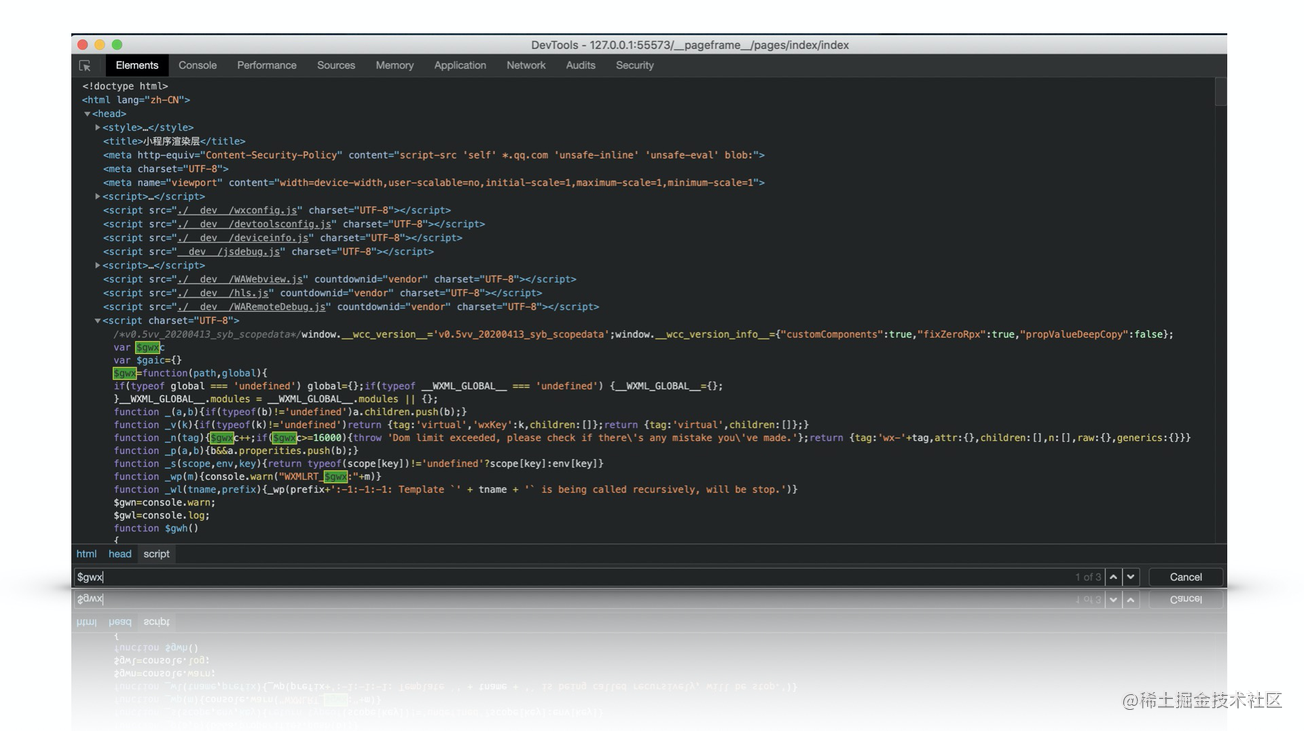Open the Sources tab
1304x731 pixels.
(x=336, y=66)
